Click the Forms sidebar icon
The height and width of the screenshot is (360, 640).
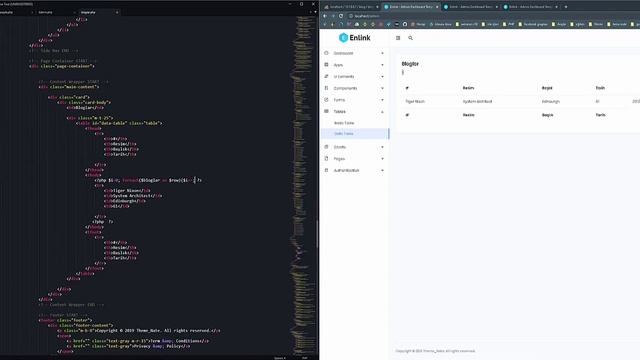[326, 100]
